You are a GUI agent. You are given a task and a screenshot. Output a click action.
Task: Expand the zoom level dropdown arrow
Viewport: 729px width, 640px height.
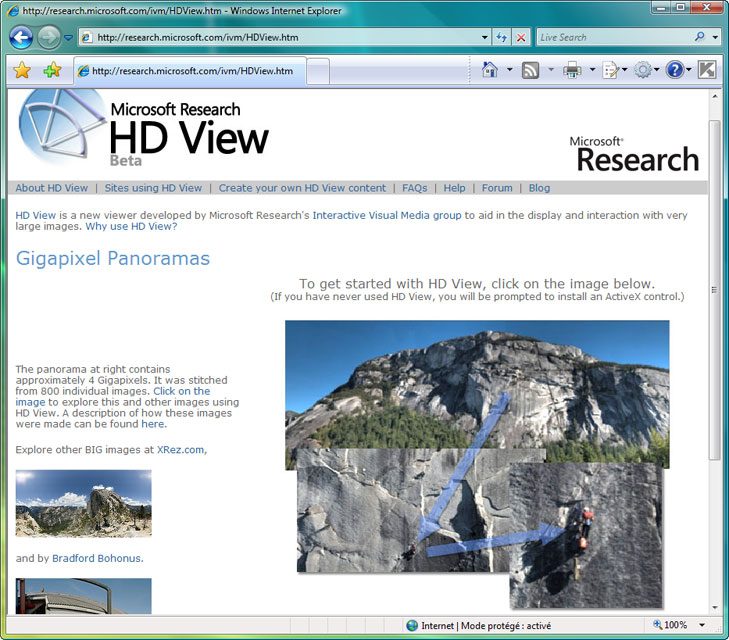pyautogui.click(x=702, y=625)
